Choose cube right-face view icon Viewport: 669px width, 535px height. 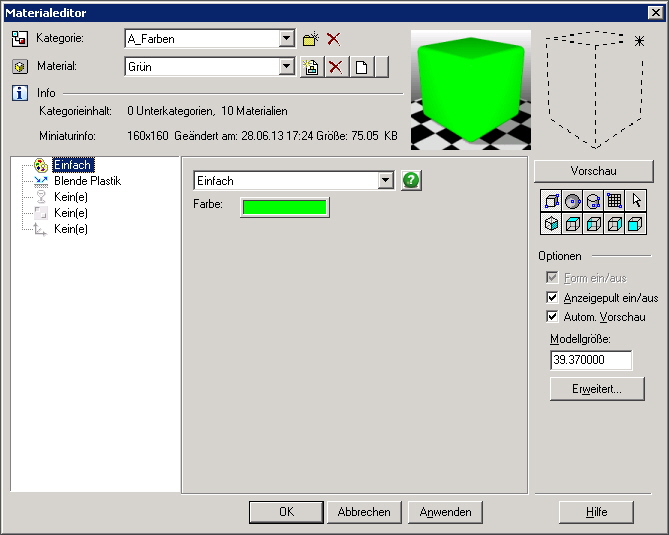click(x=614, y=224)
